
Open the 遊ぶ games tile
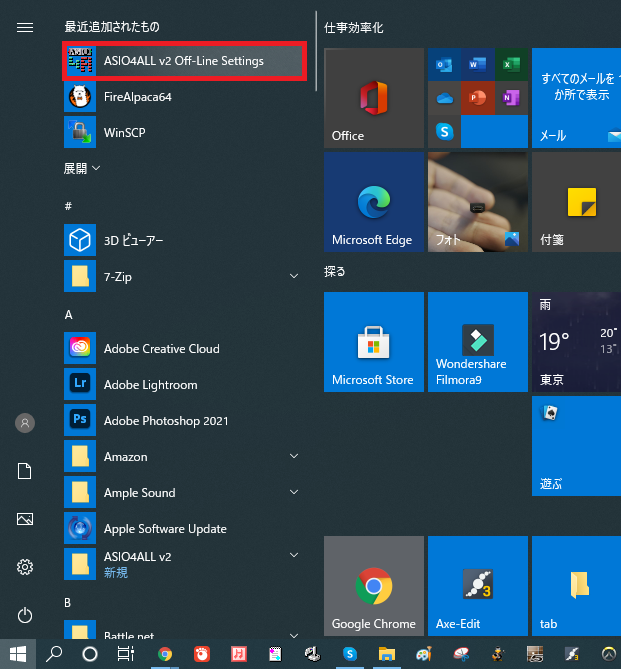click(576, 446)
